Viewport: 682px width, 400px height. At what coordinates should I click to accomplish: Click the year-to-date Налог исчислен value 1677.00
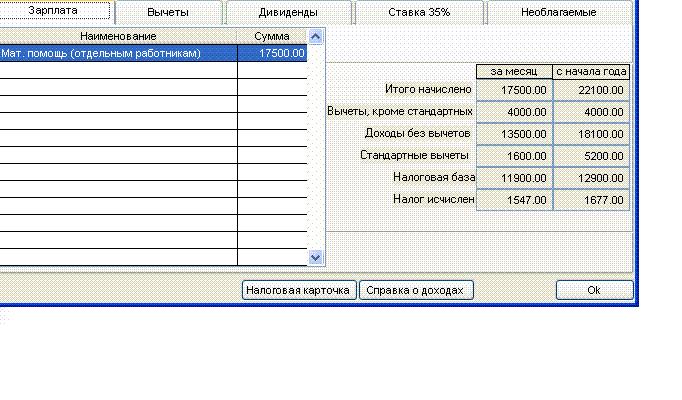coord(591,200)
